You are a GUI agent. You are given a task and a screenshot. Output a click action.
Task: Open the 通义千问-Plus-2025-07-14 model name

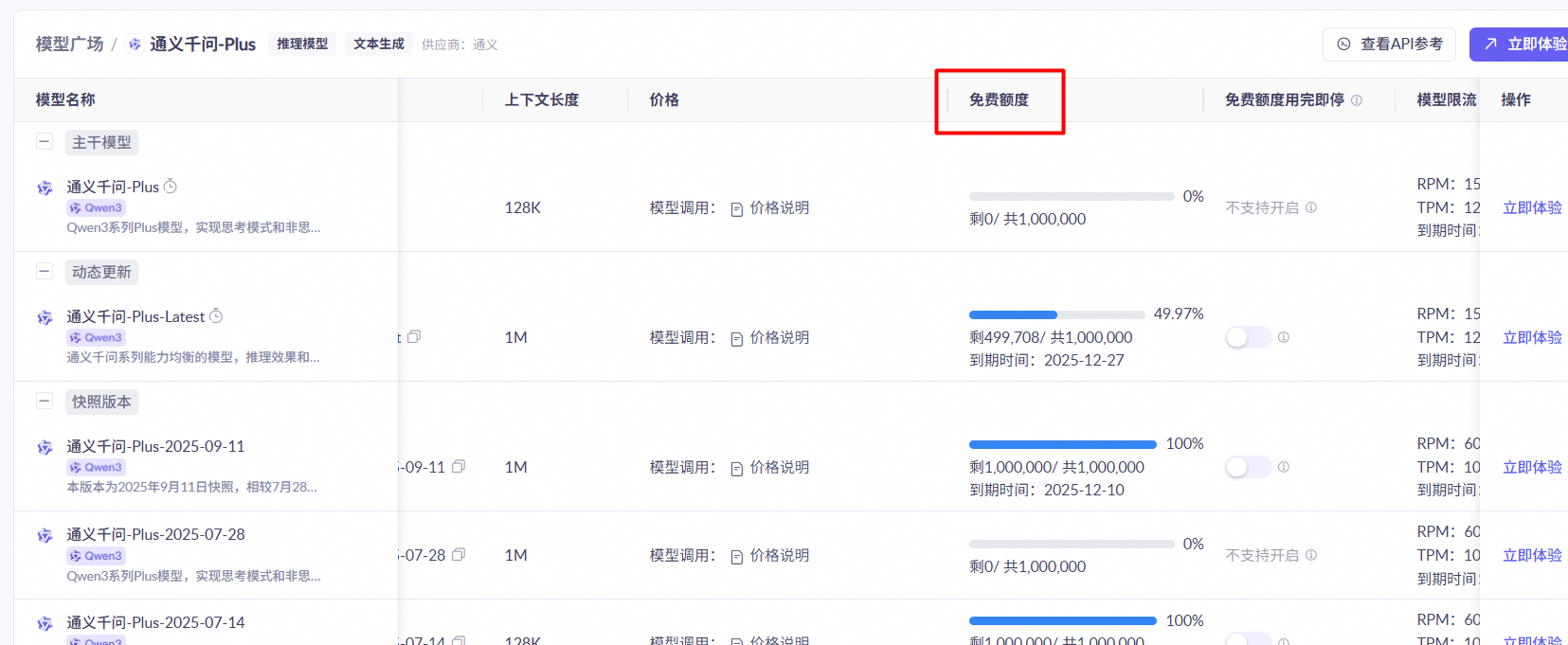[155, 622]
